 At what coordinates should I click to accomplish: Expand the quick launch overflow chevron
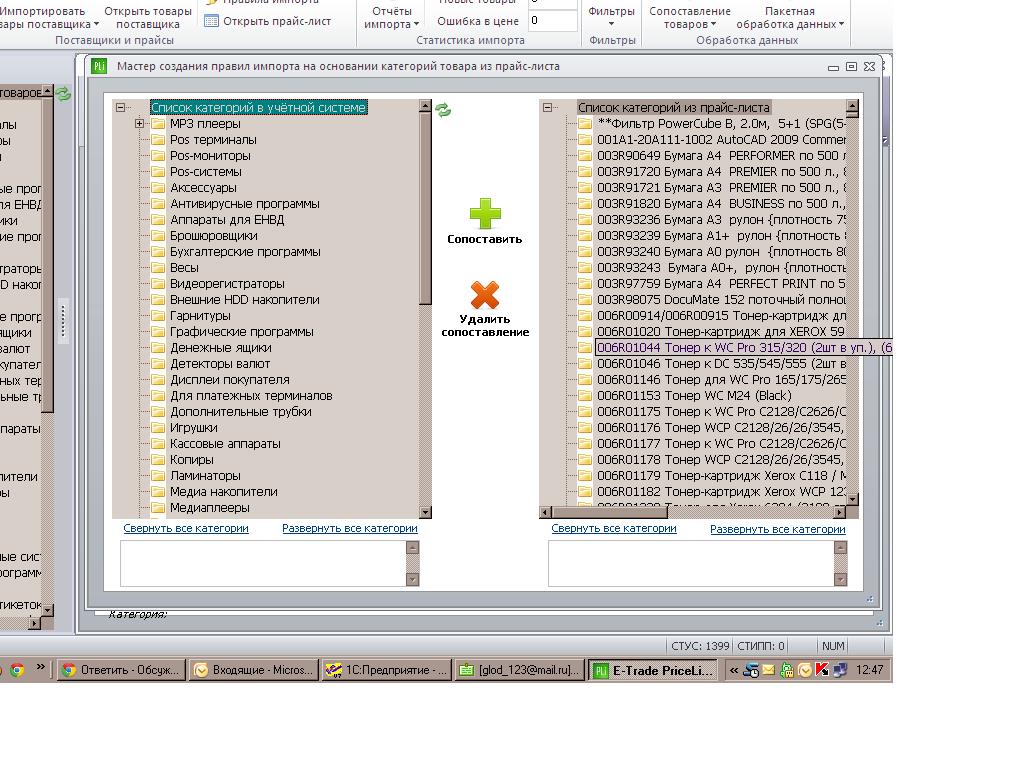pyautogui.click(x=40, y=667)
